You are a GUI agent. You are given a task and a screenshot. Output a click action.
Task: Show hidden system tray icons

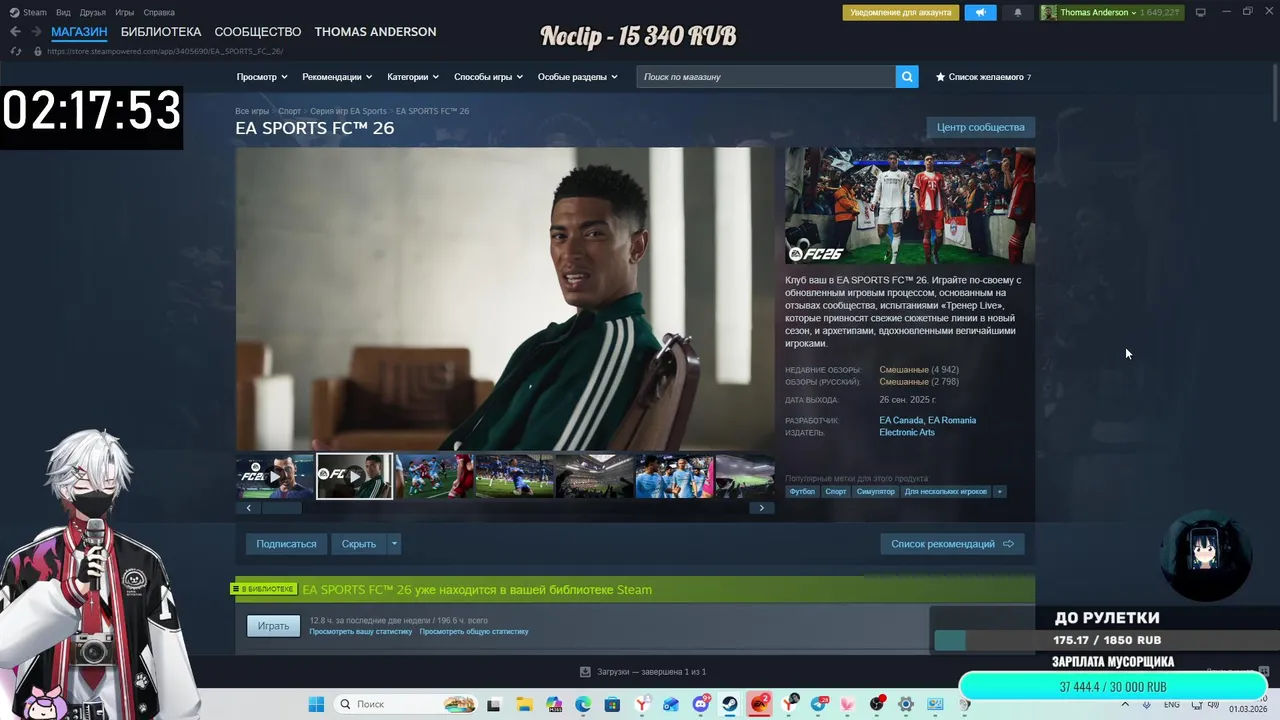point(1125,704)
